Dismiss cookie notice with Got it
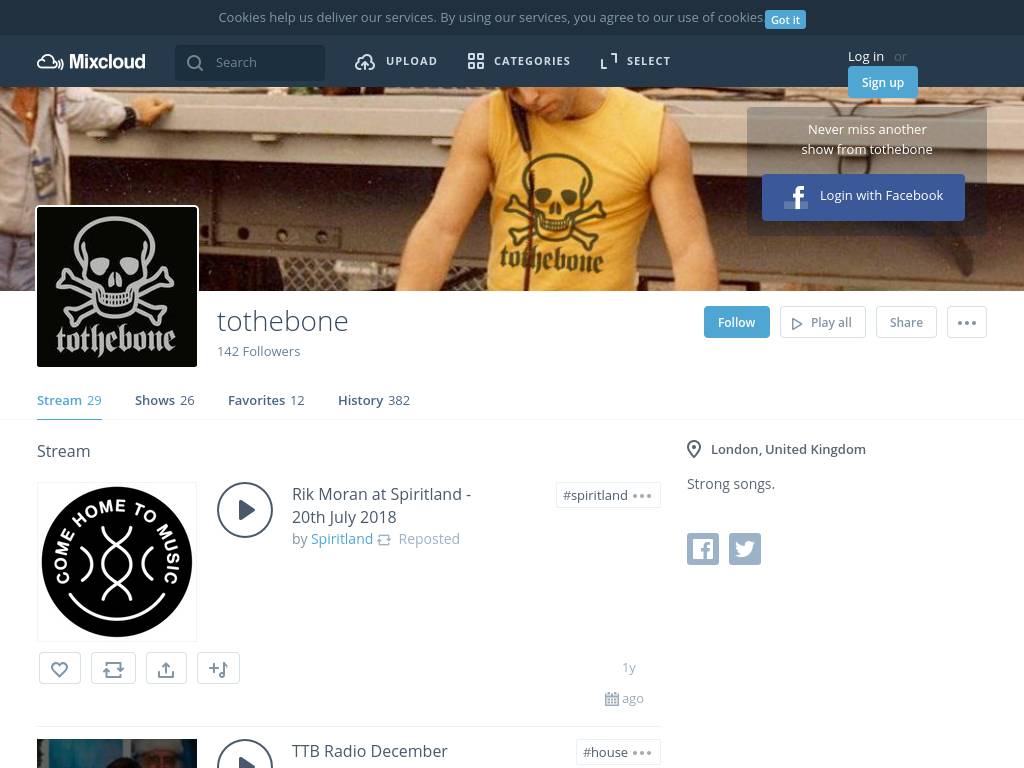 (785, 20)
